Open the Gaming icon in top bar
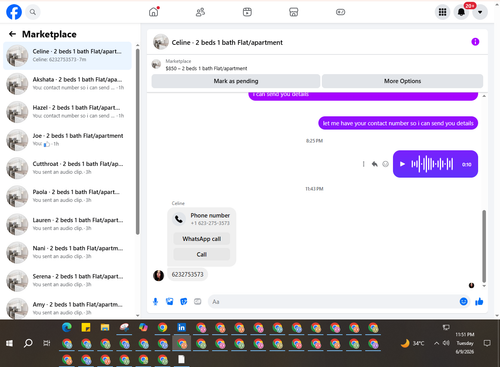 [x=340, y=12]
